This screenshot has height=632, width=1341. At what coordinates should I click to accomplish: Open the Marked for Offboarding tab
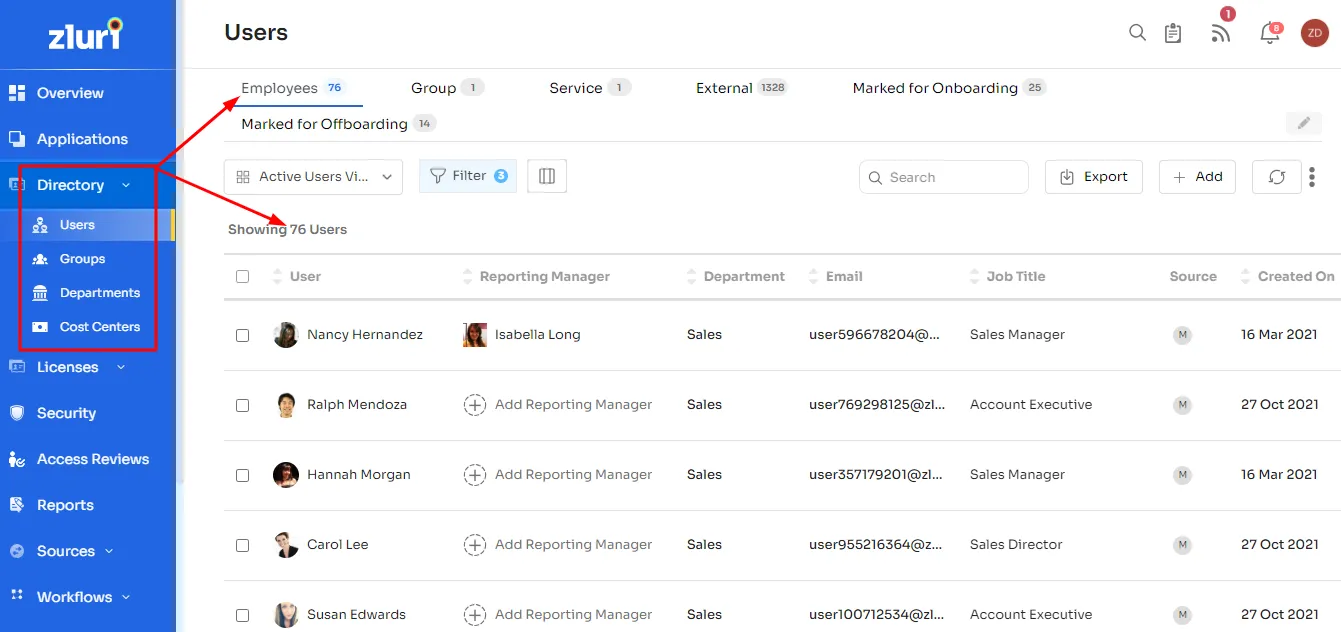coord(339,124)
